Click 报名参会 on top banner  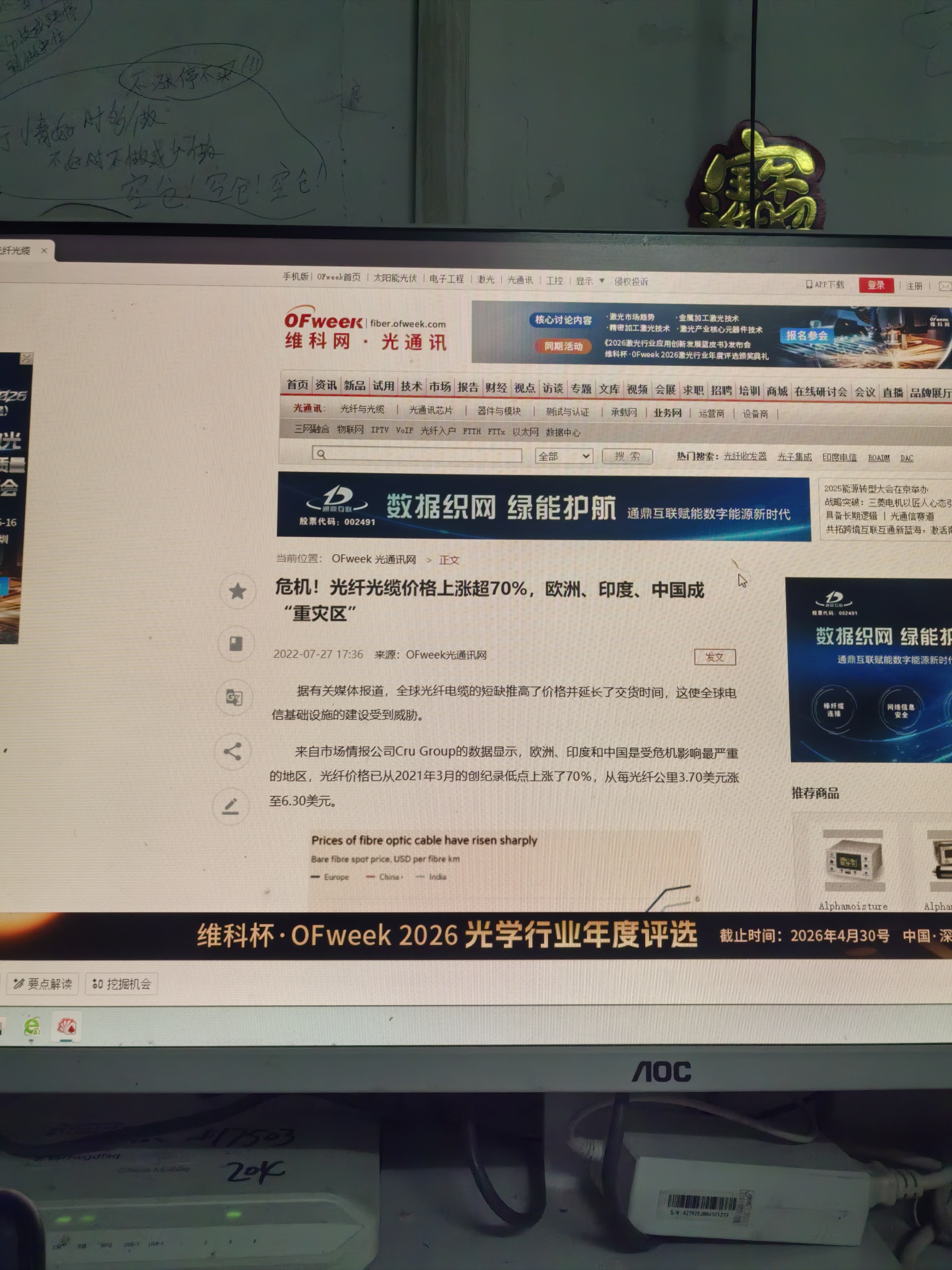point(807,335)
